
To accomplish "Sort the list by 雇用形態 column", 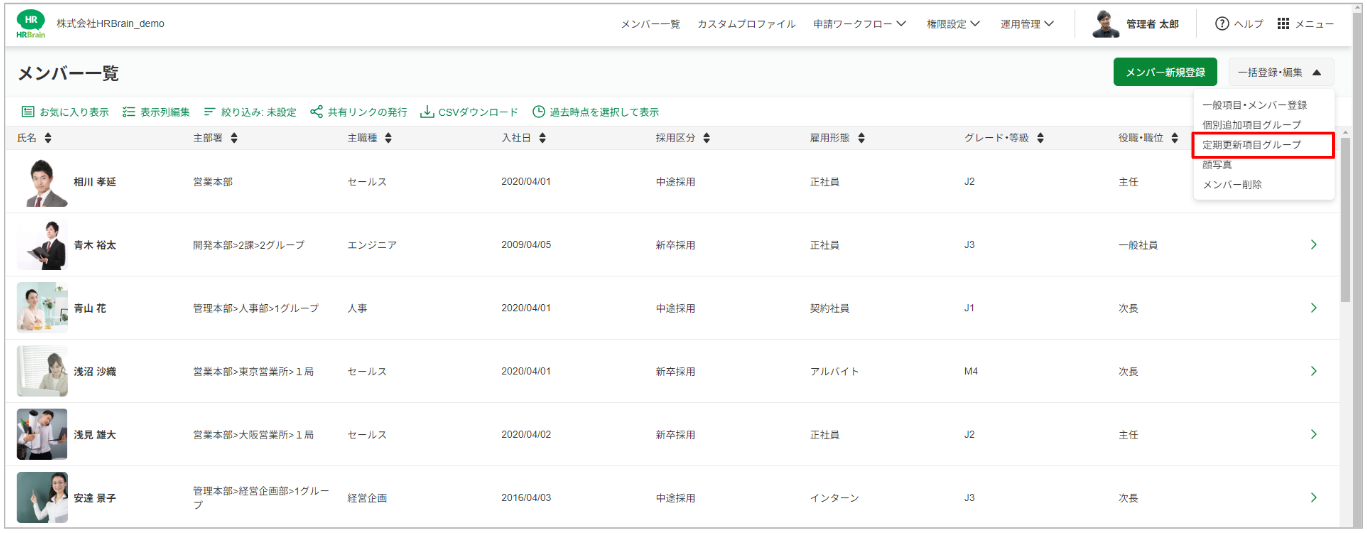I will 861,139.
